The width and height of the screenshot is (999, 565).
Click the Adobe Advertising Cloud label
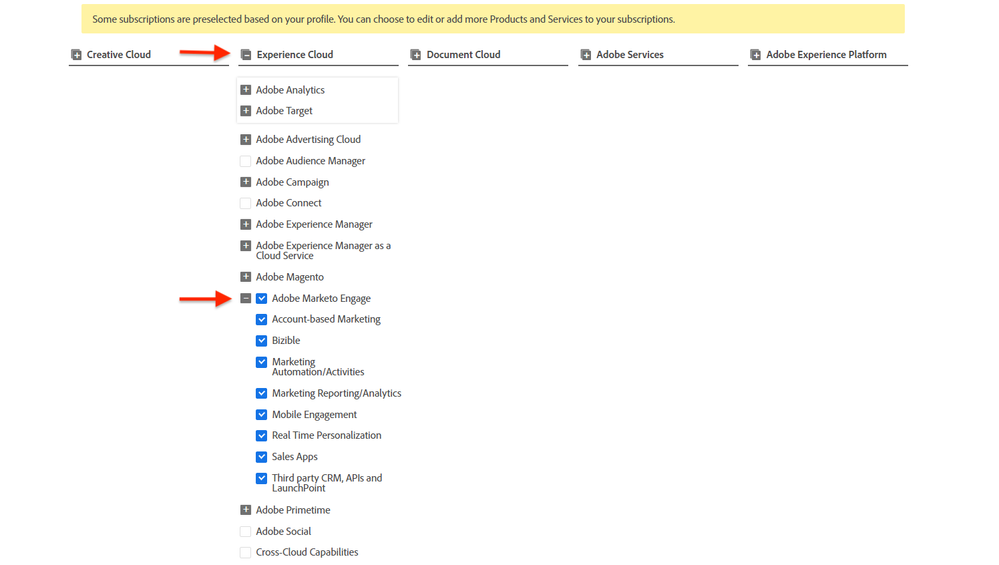(x=308, y=139)
